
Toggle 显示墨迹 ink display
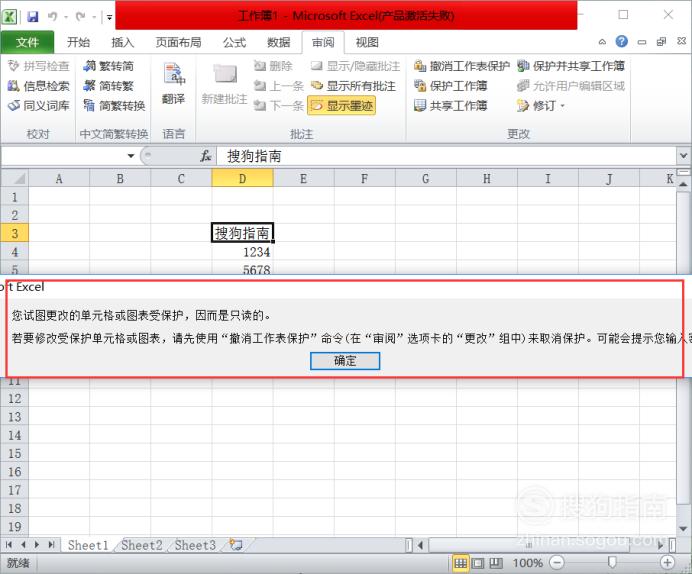pyautogui.click(x=342, y=106)
